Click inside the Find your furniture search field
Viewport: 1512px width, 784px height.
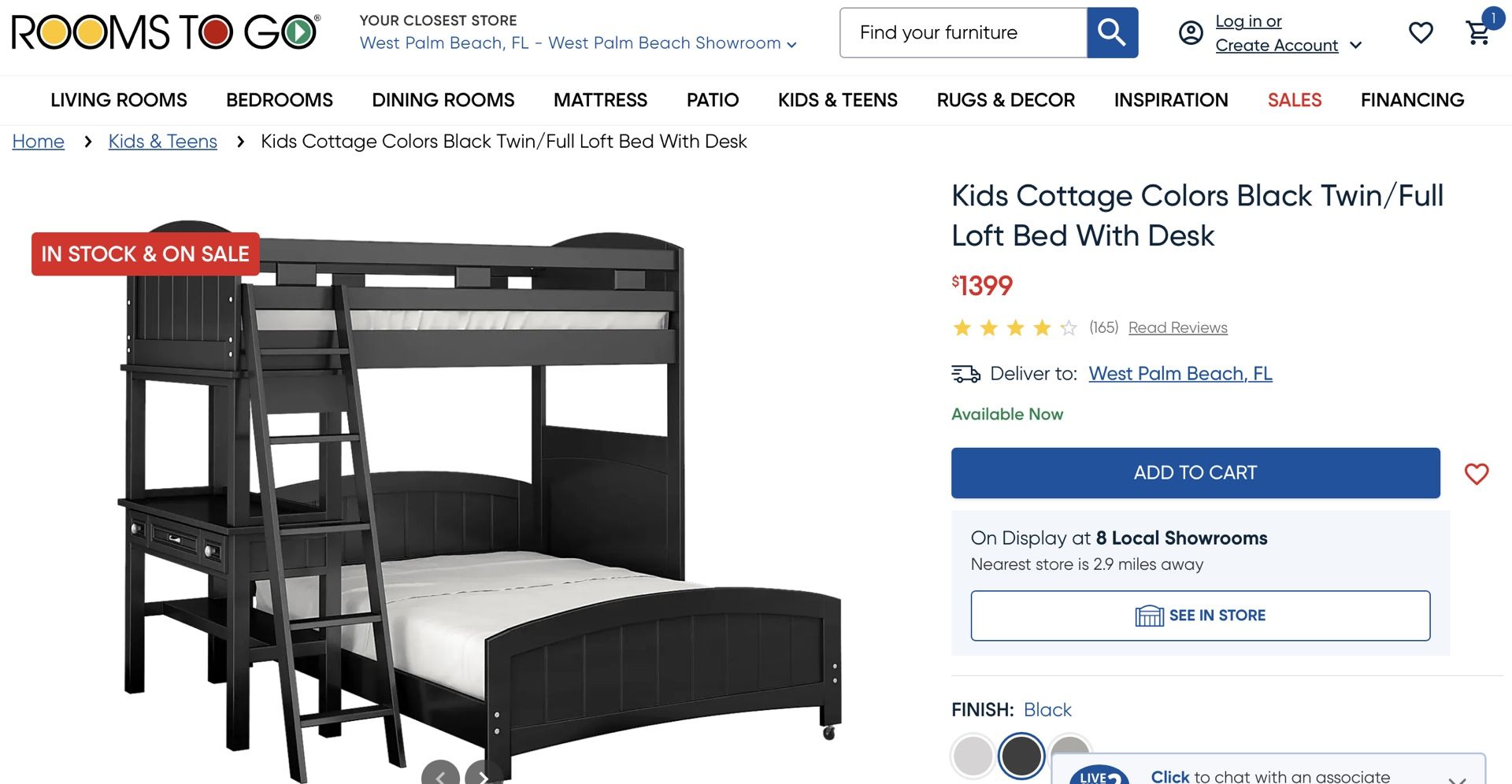(x=961, y=32)
